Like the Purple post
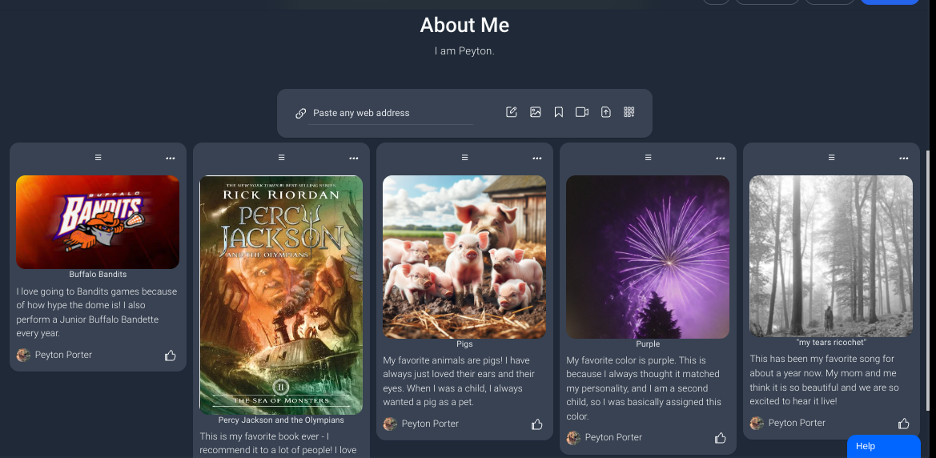This screenshot has width=936, height=458. (x=720, y=438)
